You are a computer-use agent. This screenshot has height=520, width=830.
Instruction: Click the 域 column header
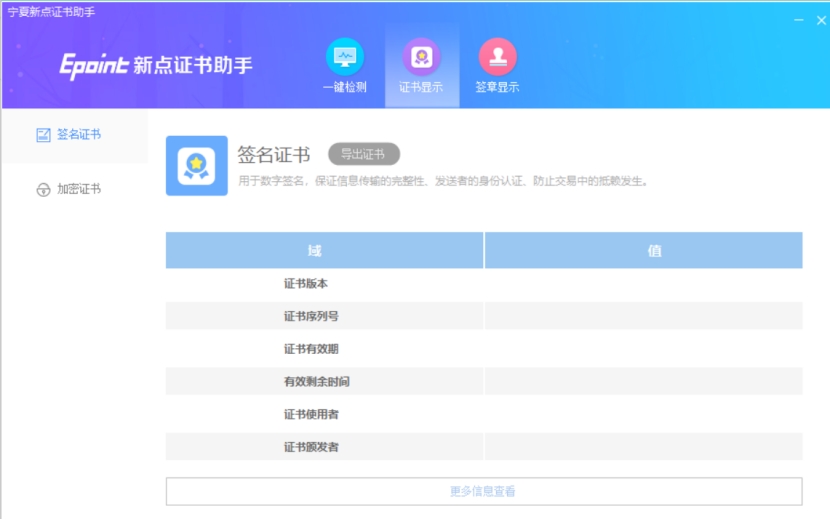point(315,251)
